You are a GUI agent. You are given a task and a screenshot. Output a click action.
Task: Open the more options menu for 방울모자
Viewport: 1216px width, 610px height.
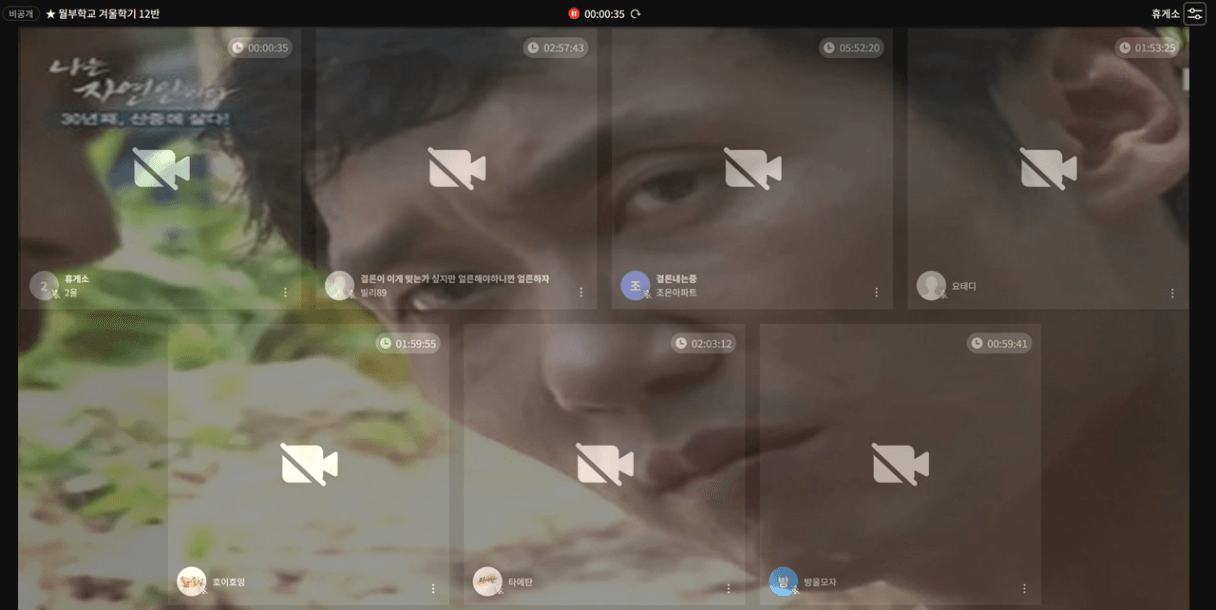pos(1025,588)
